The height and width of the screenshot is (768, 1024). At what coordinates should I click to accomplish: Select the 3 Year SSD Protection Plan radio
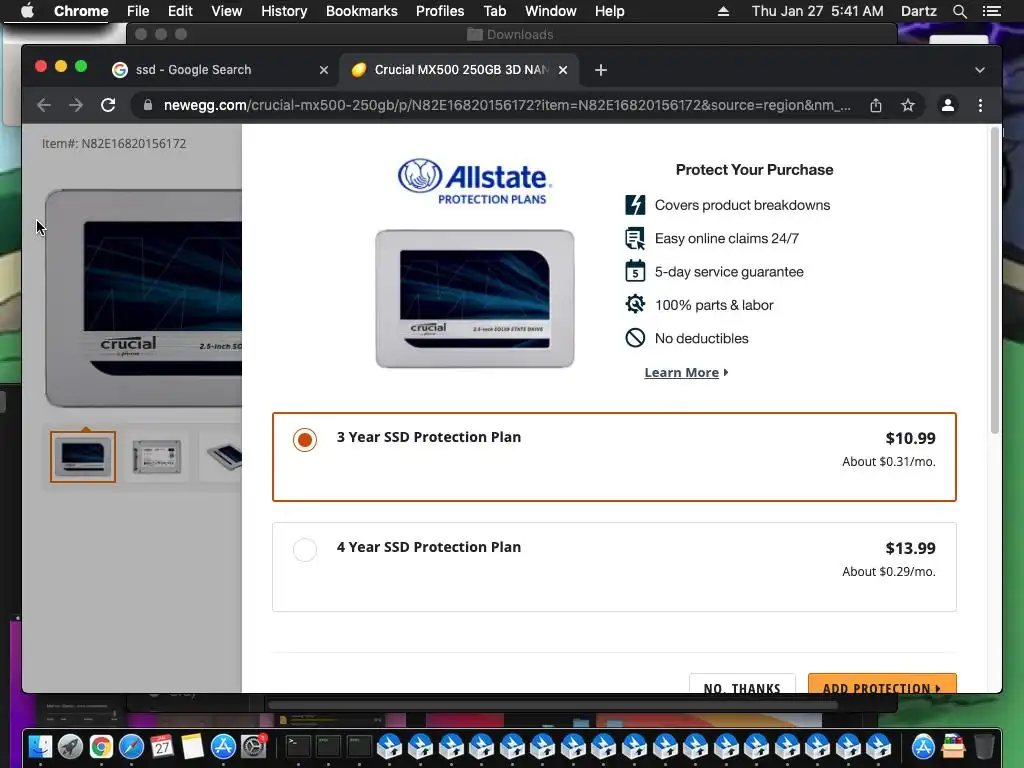pos(305,440)
